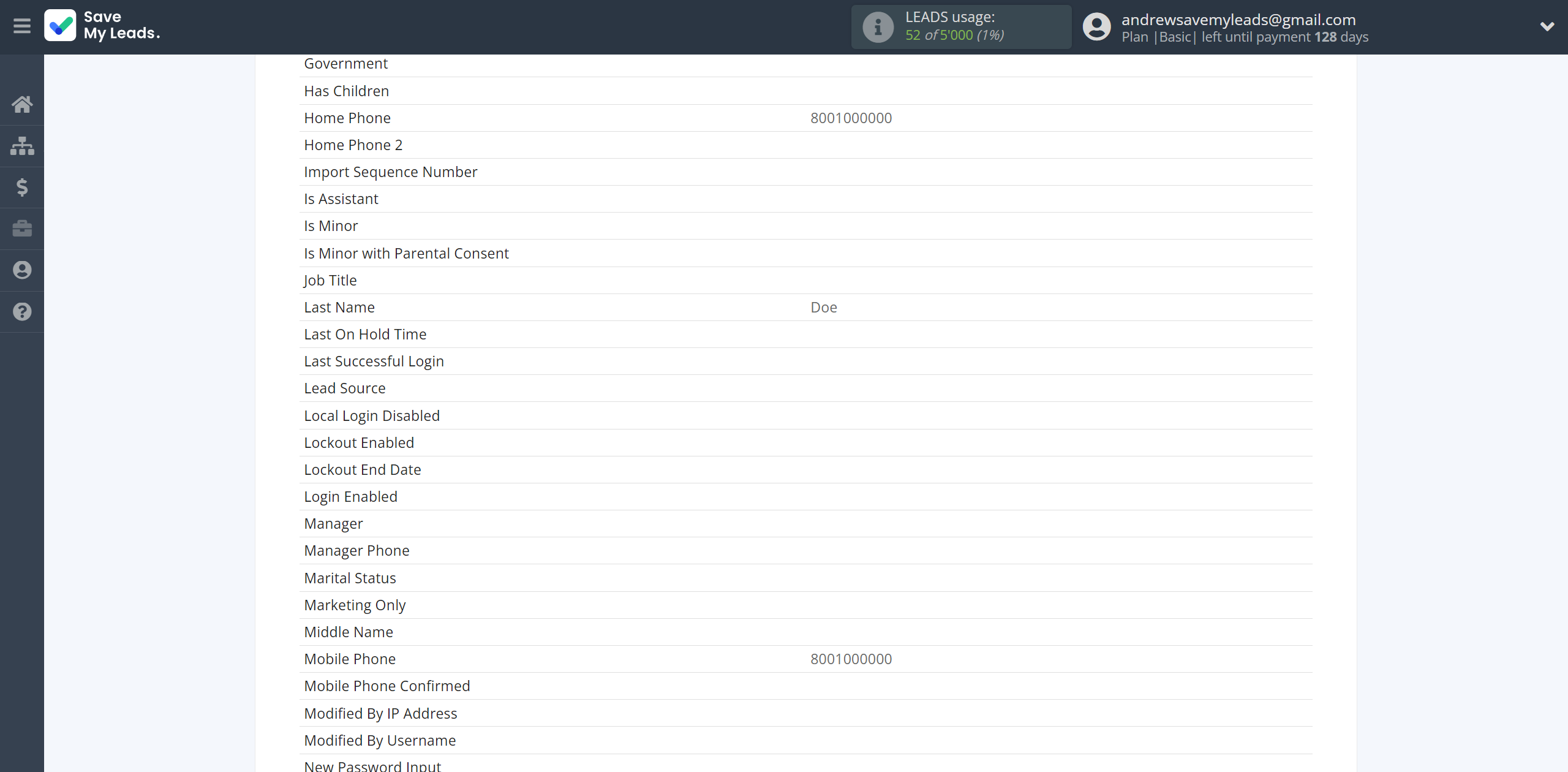Select the Mobile Phone Confirmed row

pyautogui.click(x=805, y=686)
